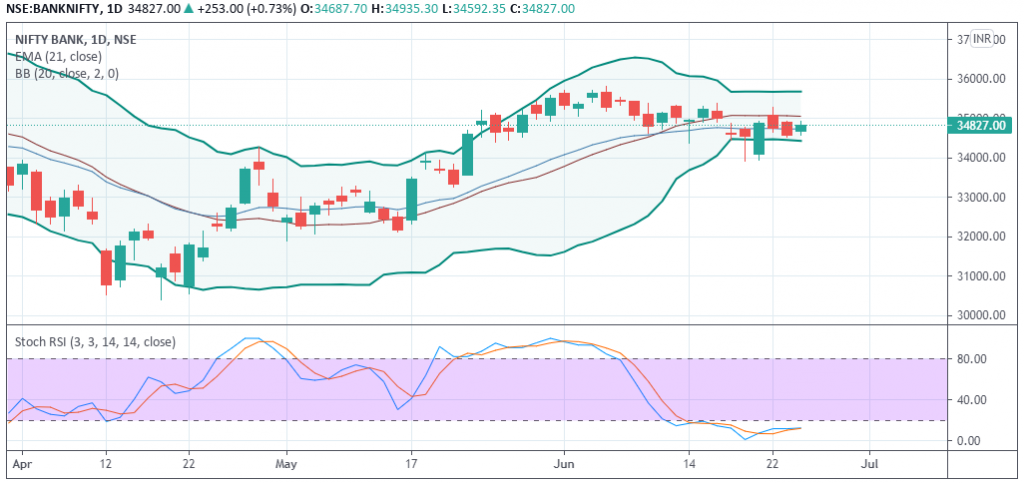
Task: Select the May date on time axis
Action: [286, 464]
